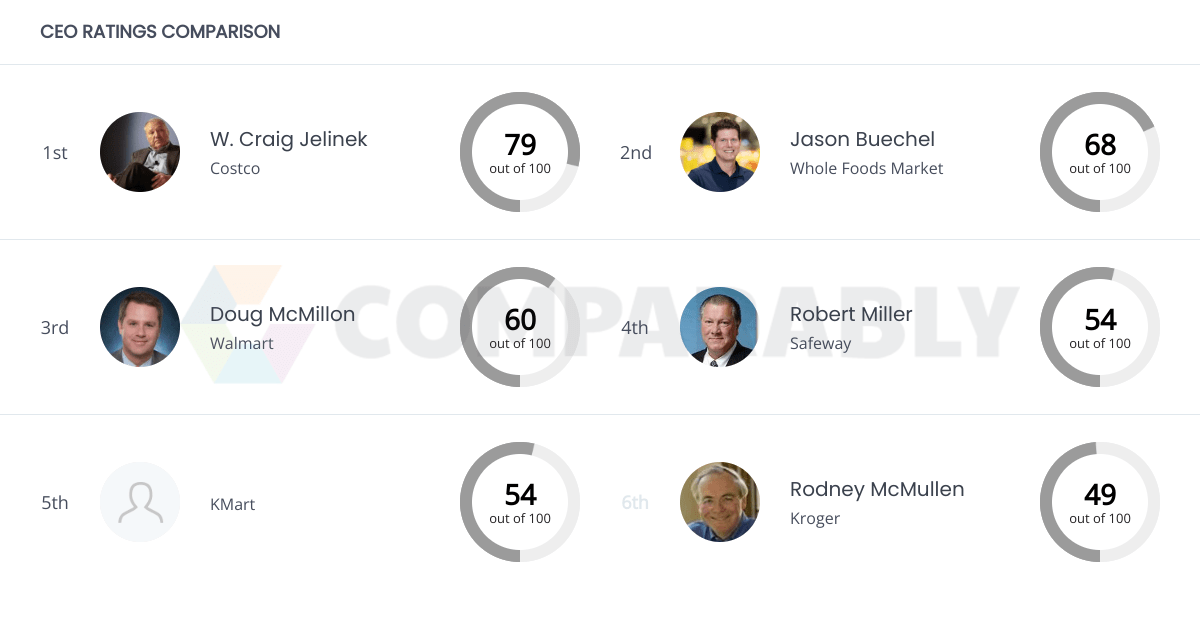Open W. Craig Jelinek's CEO profile link
The height and width of the screenshot is (630, 1200).
click(x=288, y=139)
